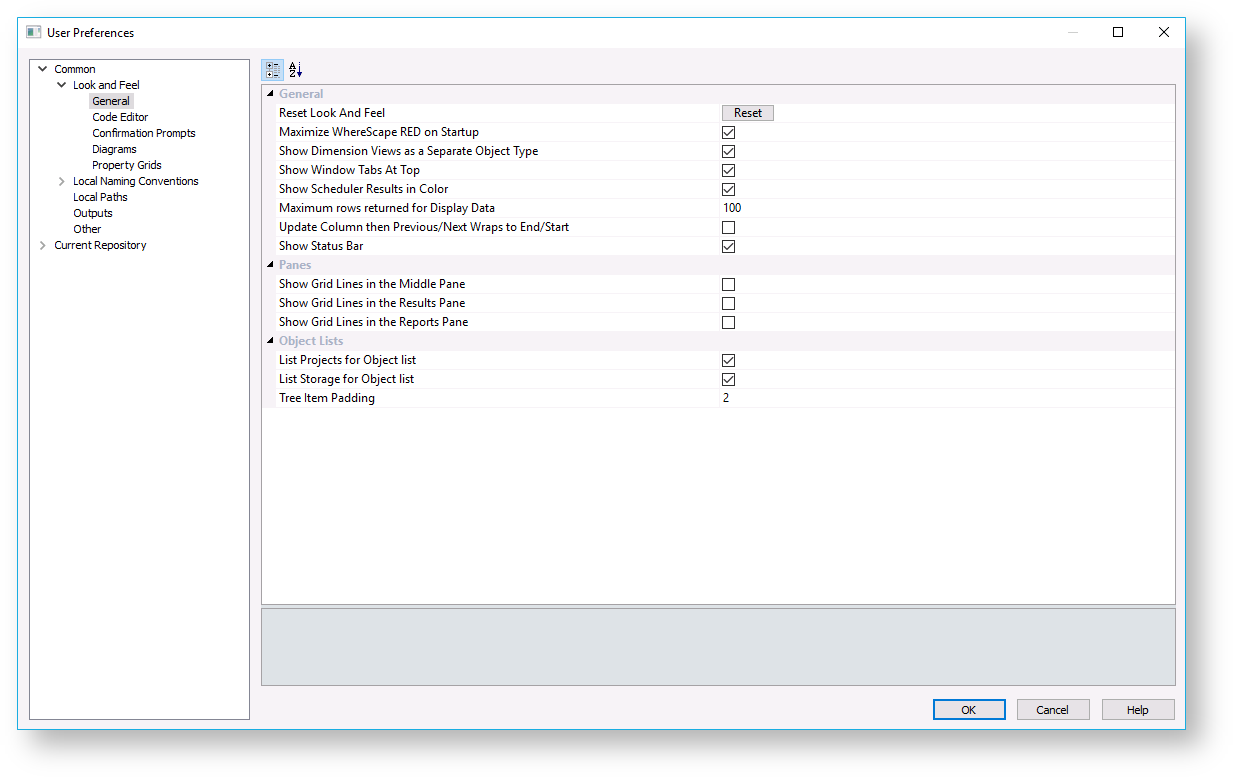Click the Show Status Bar label
The height and width of the screenshot is (778, 1234).
pos(321,246)
